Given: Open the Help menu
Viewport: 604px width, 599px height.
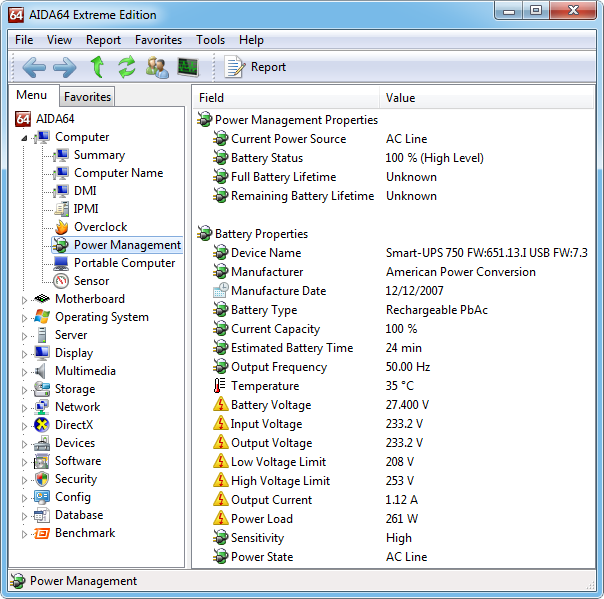Looking at the screenshot, I should 251,40.
